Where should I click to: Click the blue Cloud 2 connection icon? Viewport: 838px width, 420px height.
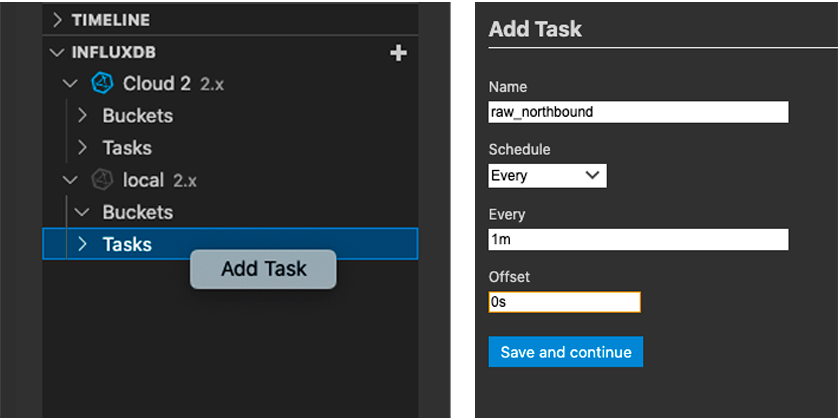[x=102, y=83]
